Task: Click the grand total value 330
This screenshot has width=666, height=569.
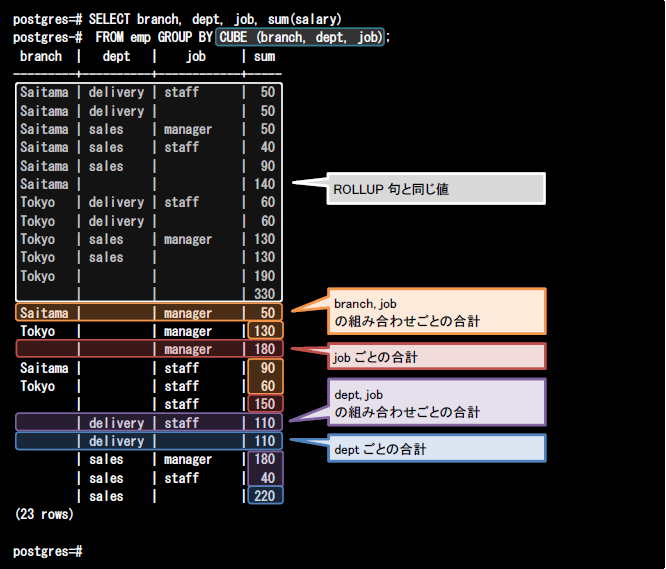Action: click(264, 293)
